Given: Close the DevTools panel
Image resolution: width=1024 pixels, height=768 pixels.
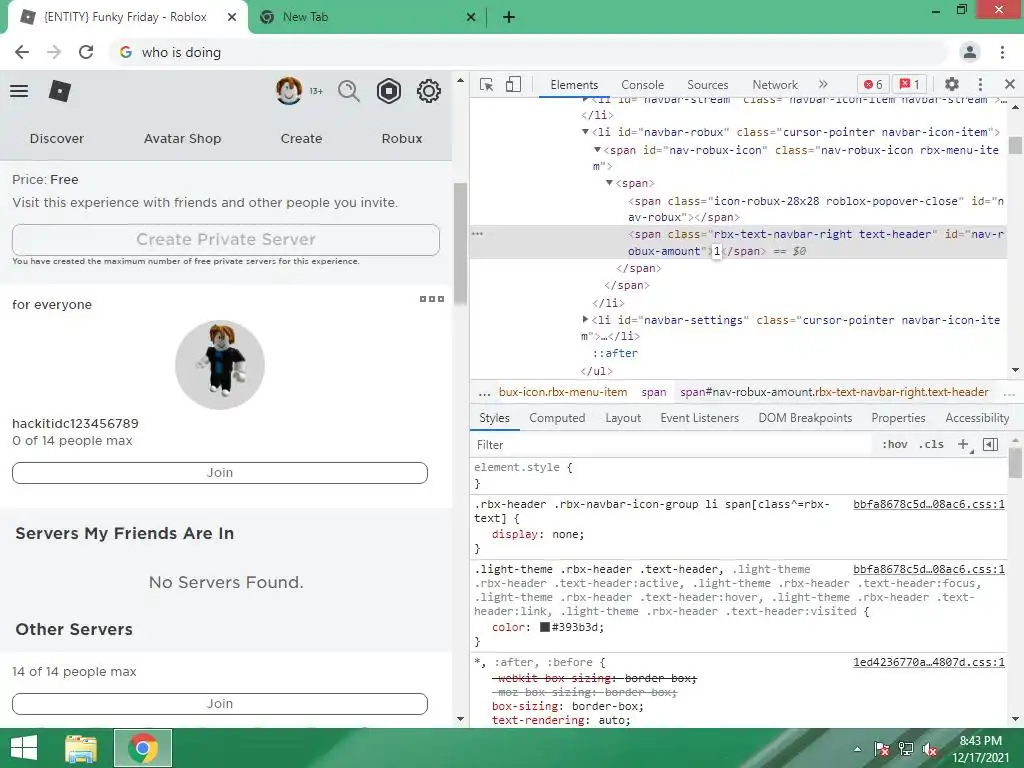Looking at the screenshot, I should (1010, 84).
